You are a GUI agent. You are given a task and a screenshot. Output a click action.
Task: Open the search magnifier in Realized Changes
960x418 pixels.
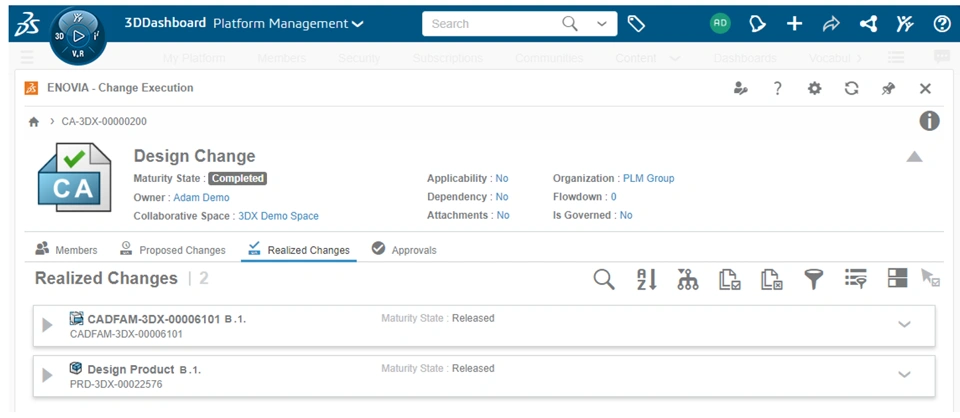point(604,280)
